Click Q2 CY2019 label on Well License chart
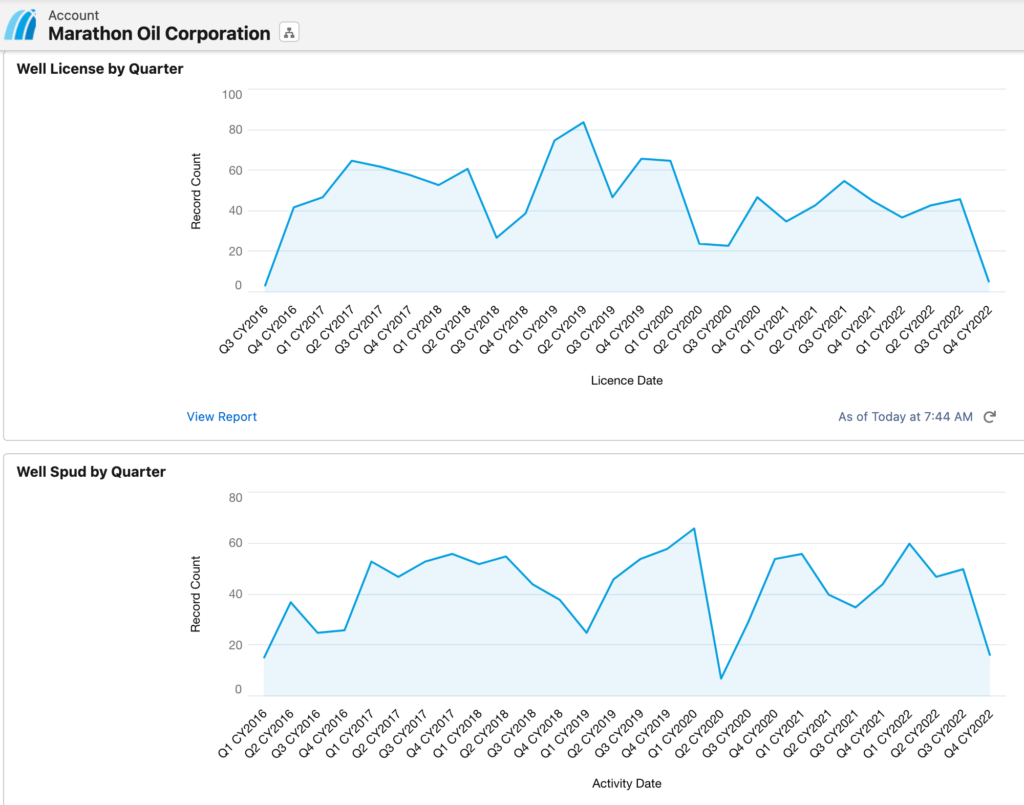The width and height of the screenshot is (1024, 805). [x=562, y=330]
